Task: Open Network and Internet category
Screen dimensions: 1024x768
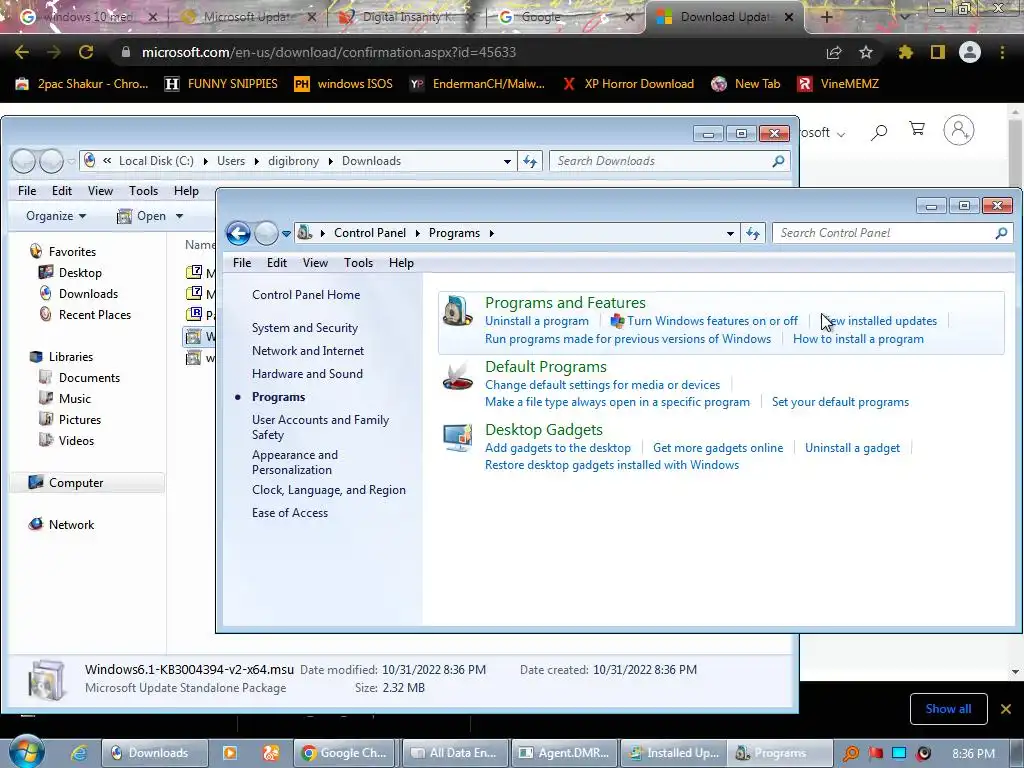Action: pos(308,351)
